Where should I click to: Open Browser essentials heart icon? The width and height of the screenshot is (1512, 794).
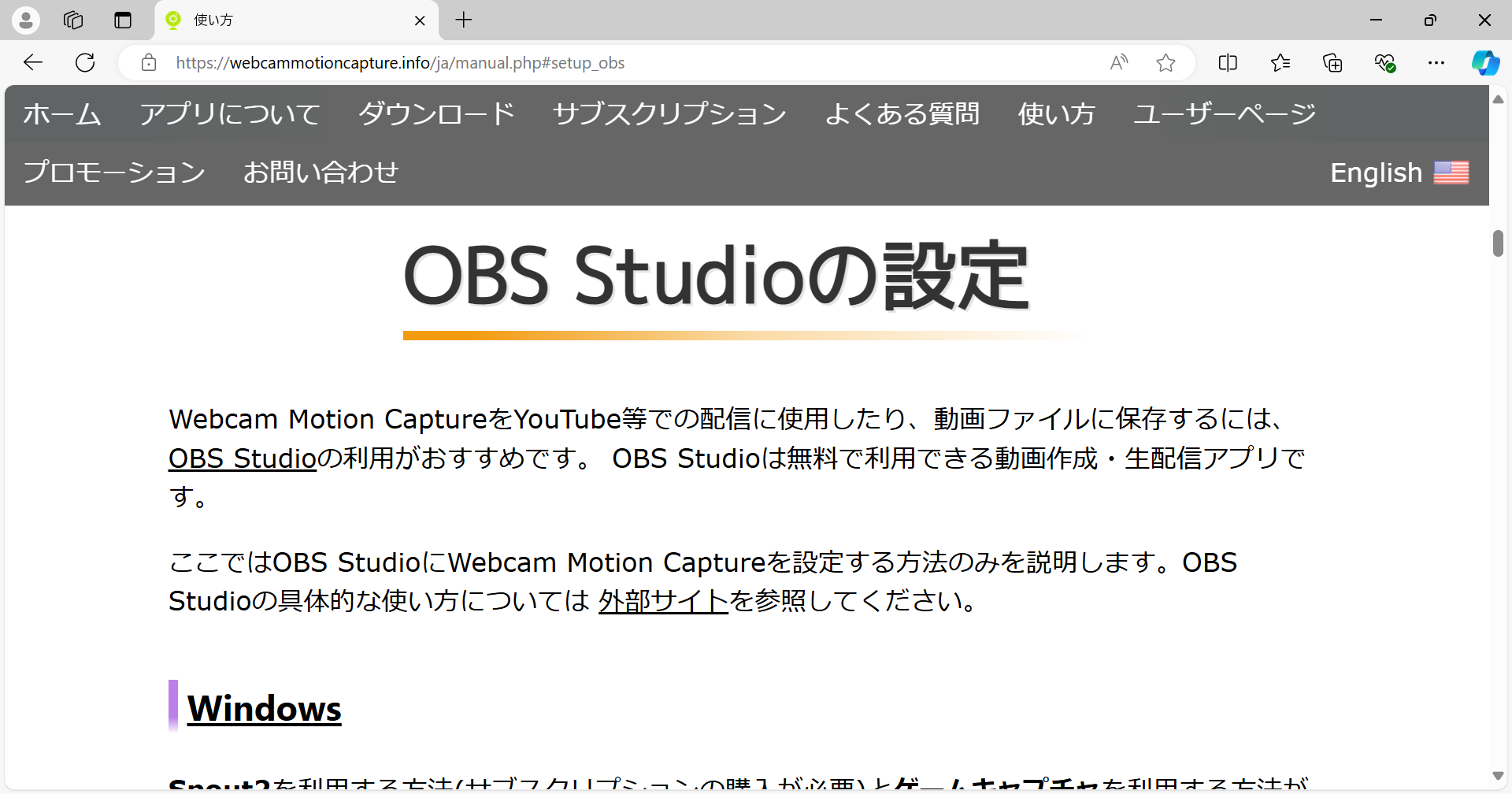[x=1384, y=62]
